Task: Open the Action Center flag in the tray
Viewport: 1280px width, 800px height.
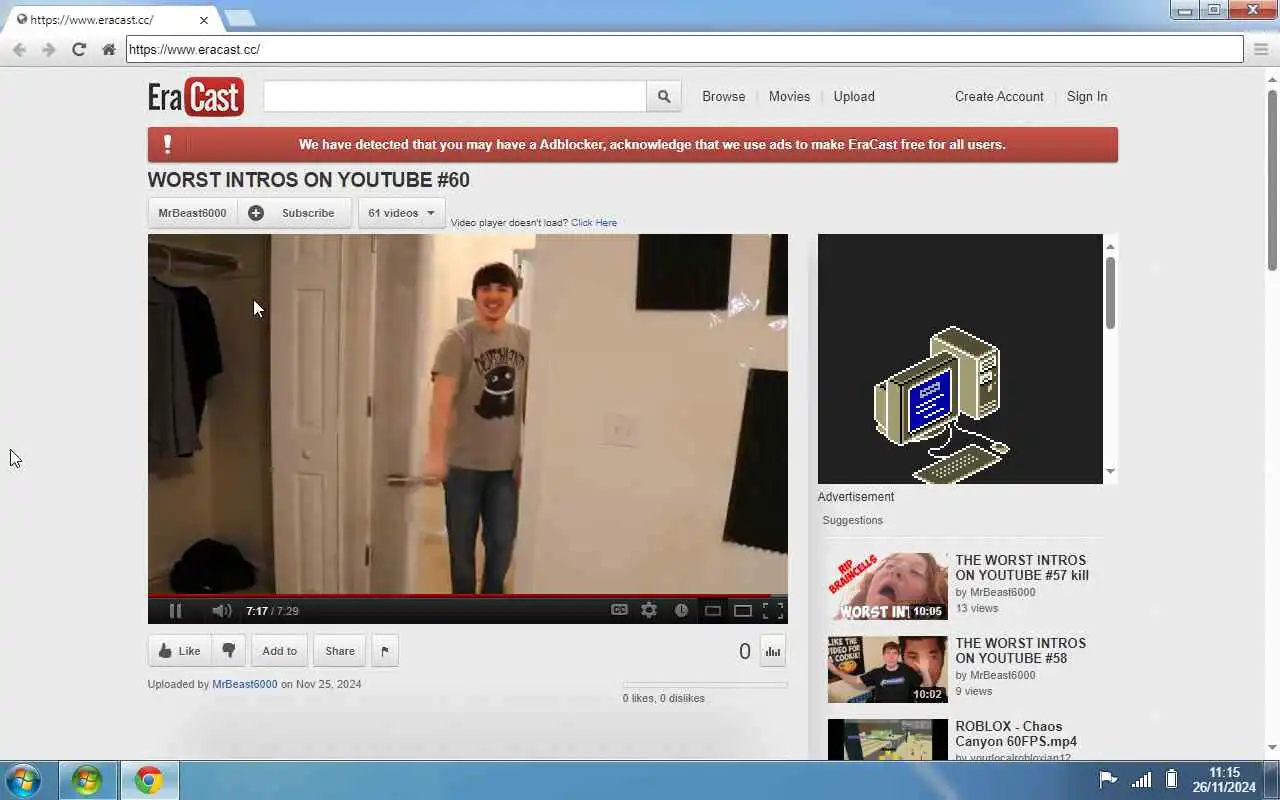Action: click(x=1108, y=780)
